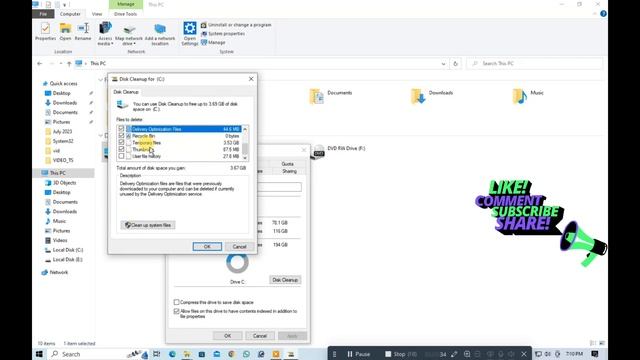
Task: Select Local Disk (C:) in navigation pane
Action: 68,250
